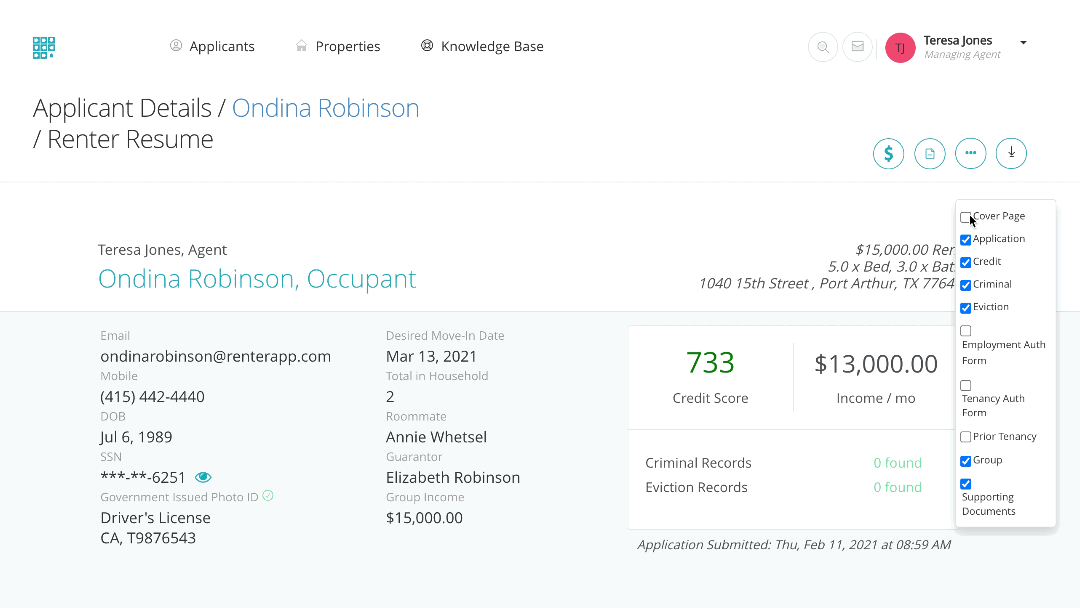Click the Ondina Robinson, Occupant heading
This screenshot has height=608, width=1080.
tap(257, 278)
